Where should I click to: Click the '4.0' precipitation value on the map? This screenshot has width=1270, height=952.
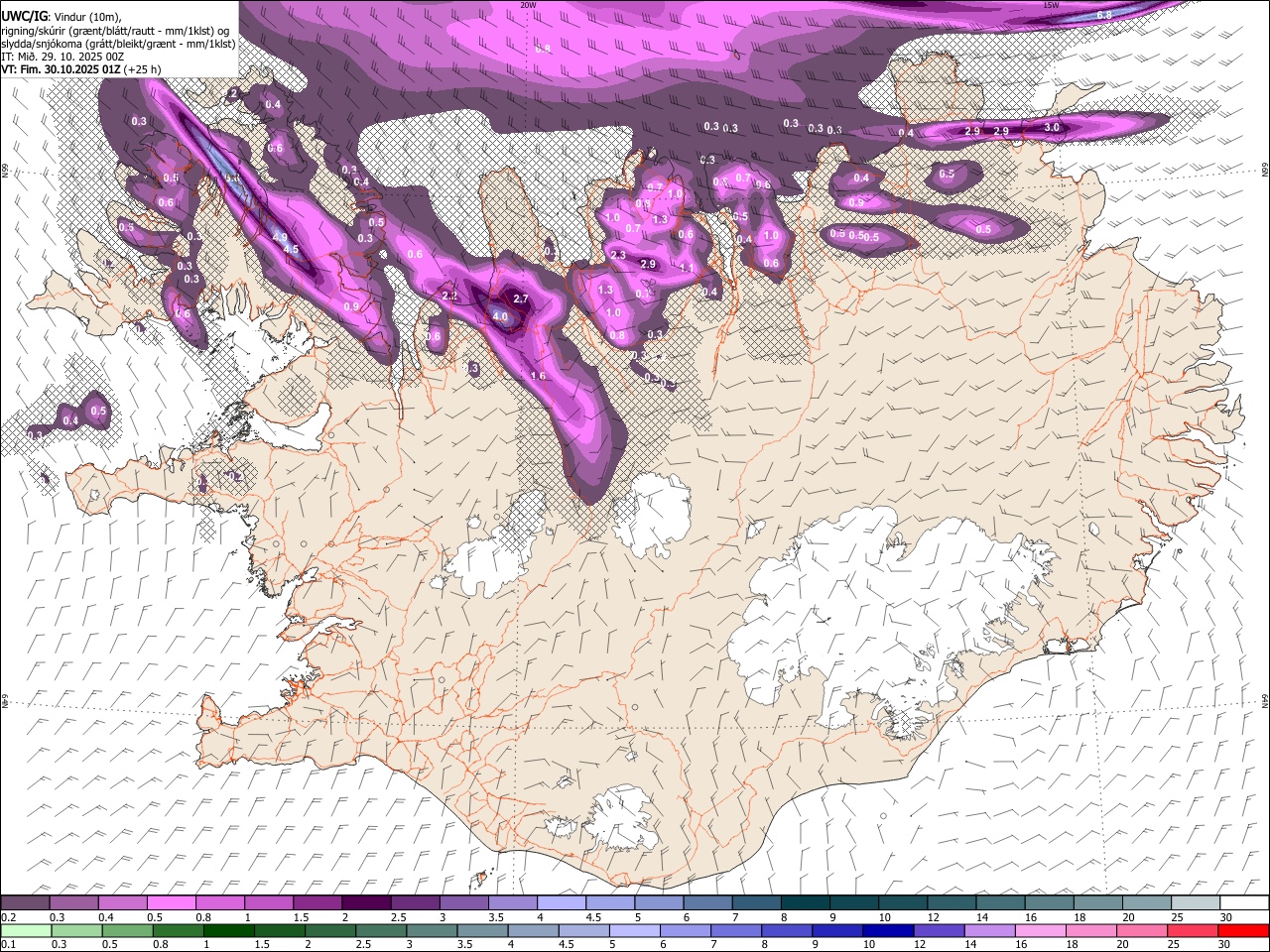(500, 317)
